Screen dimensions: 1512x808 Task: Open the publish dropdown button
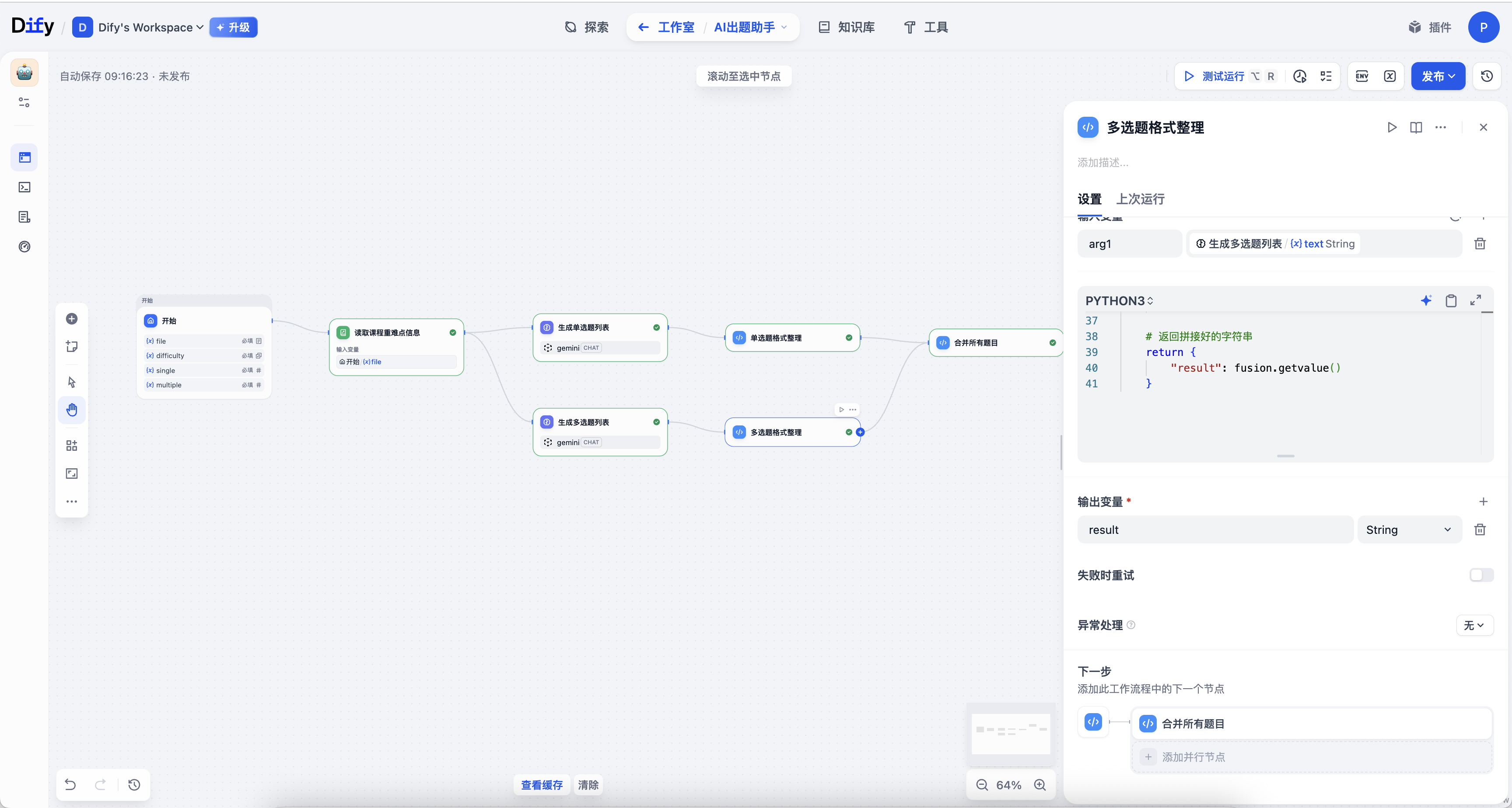click(1438, 76)
